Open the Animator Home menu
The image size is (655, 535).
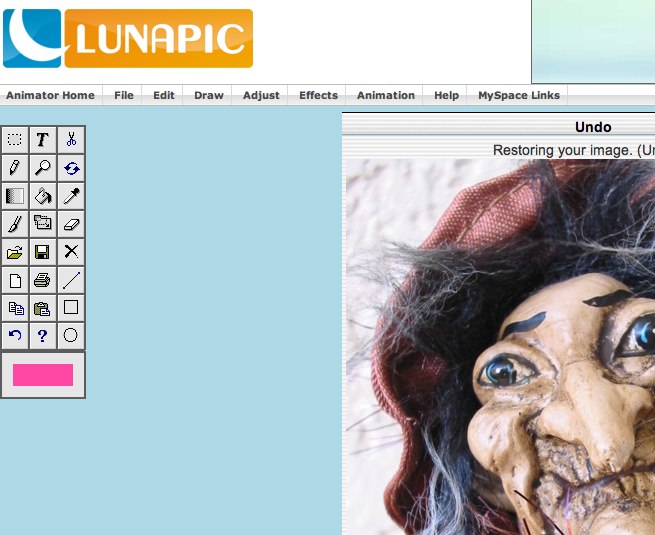coord(50,95)
